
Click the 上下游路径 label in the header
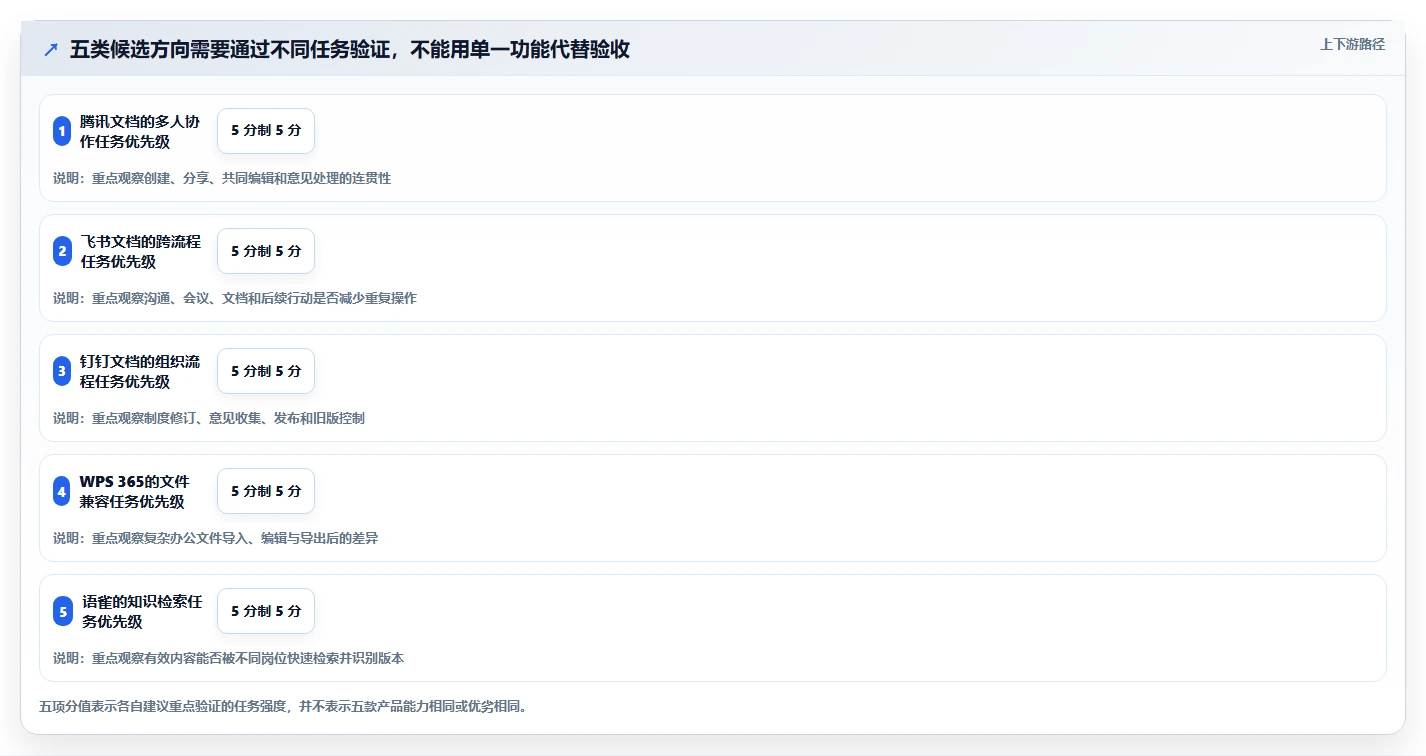click(x=1352, y=44)
